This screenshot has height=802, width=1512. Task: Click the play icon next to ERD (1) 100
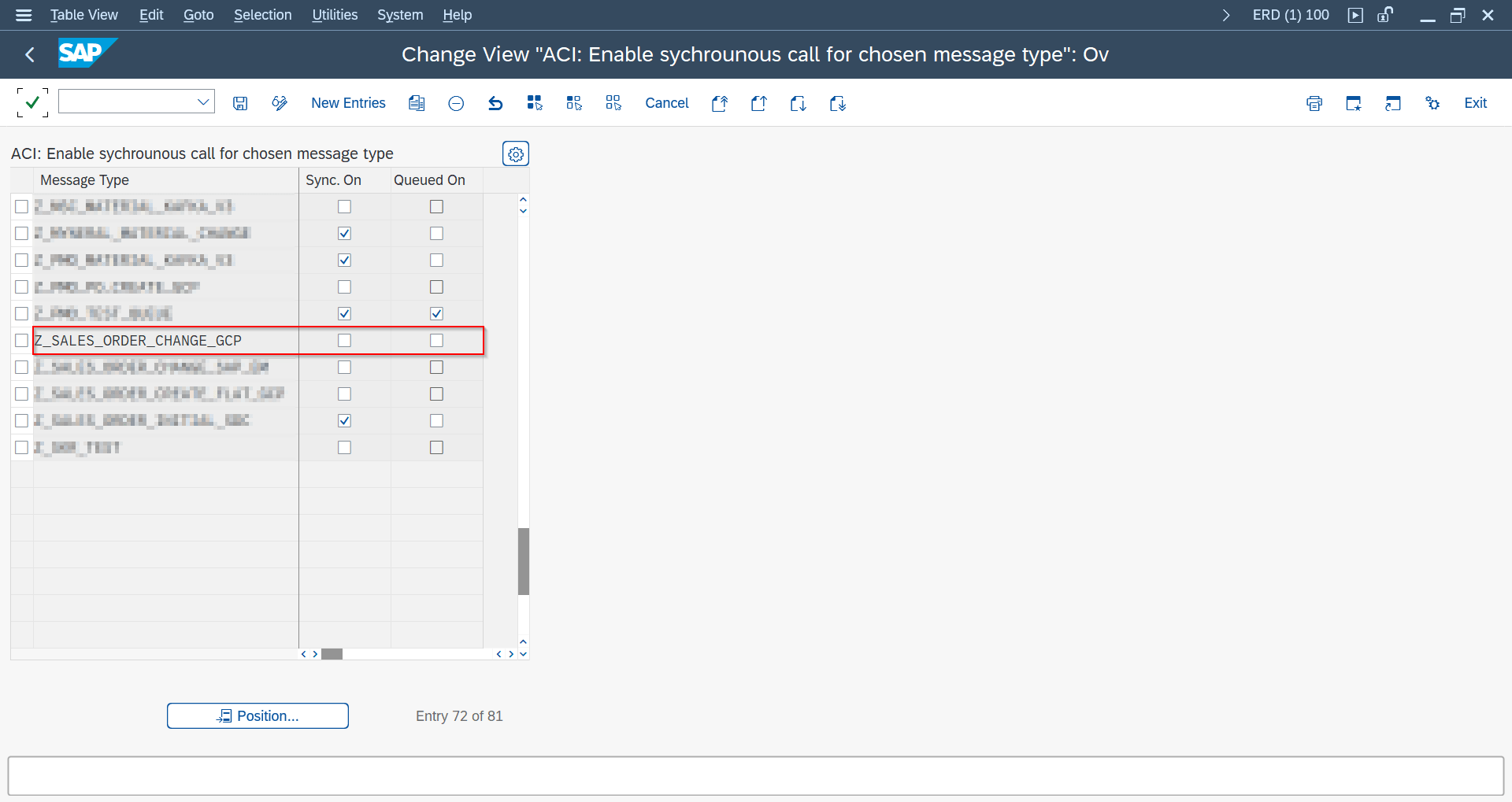pyautogui.click(x=1355, y=15)
